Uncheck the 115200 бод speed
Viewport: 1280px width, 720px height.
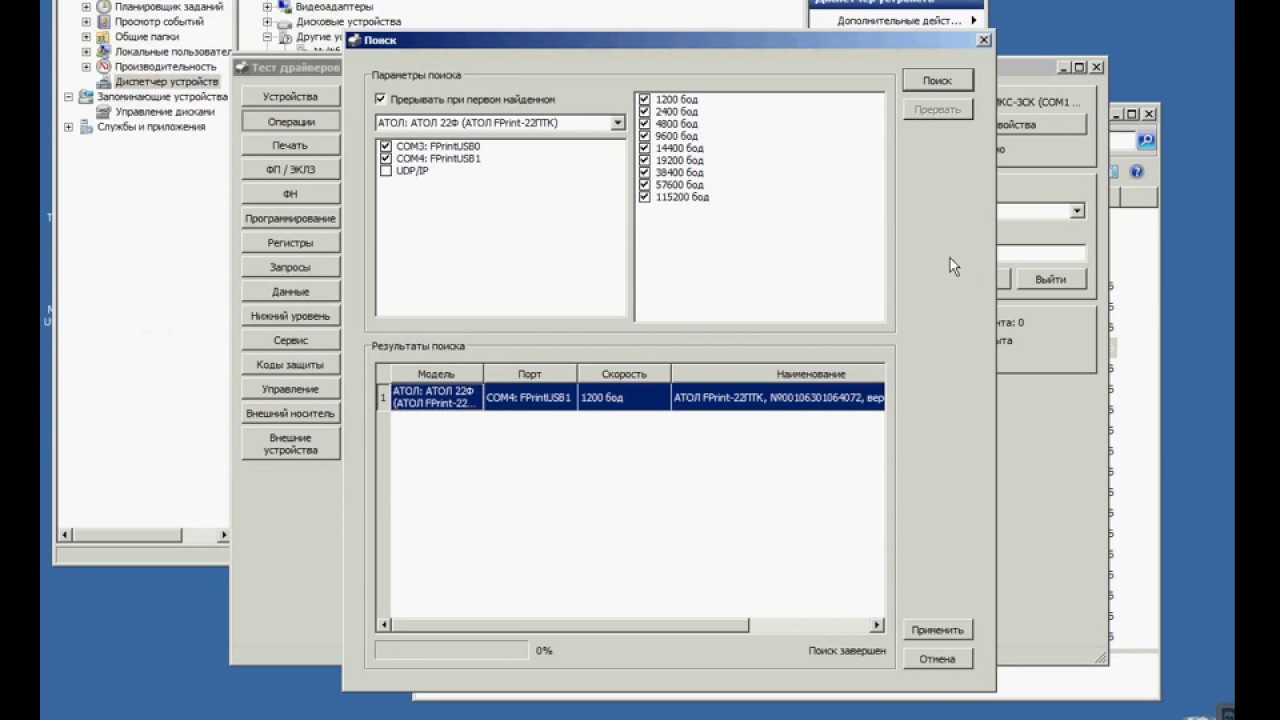645,197
